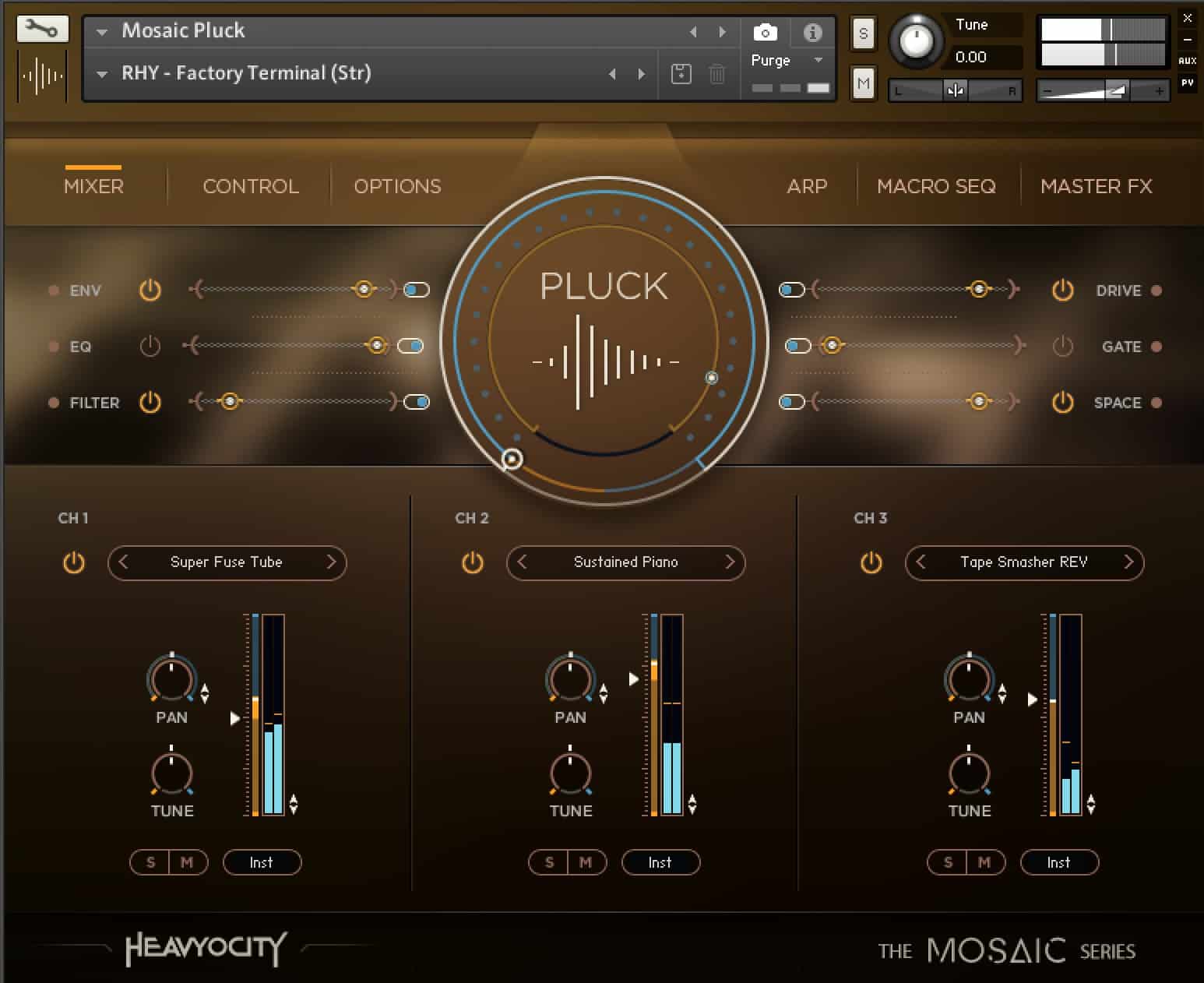Toggle CH 1 power button

pos(73,562)
